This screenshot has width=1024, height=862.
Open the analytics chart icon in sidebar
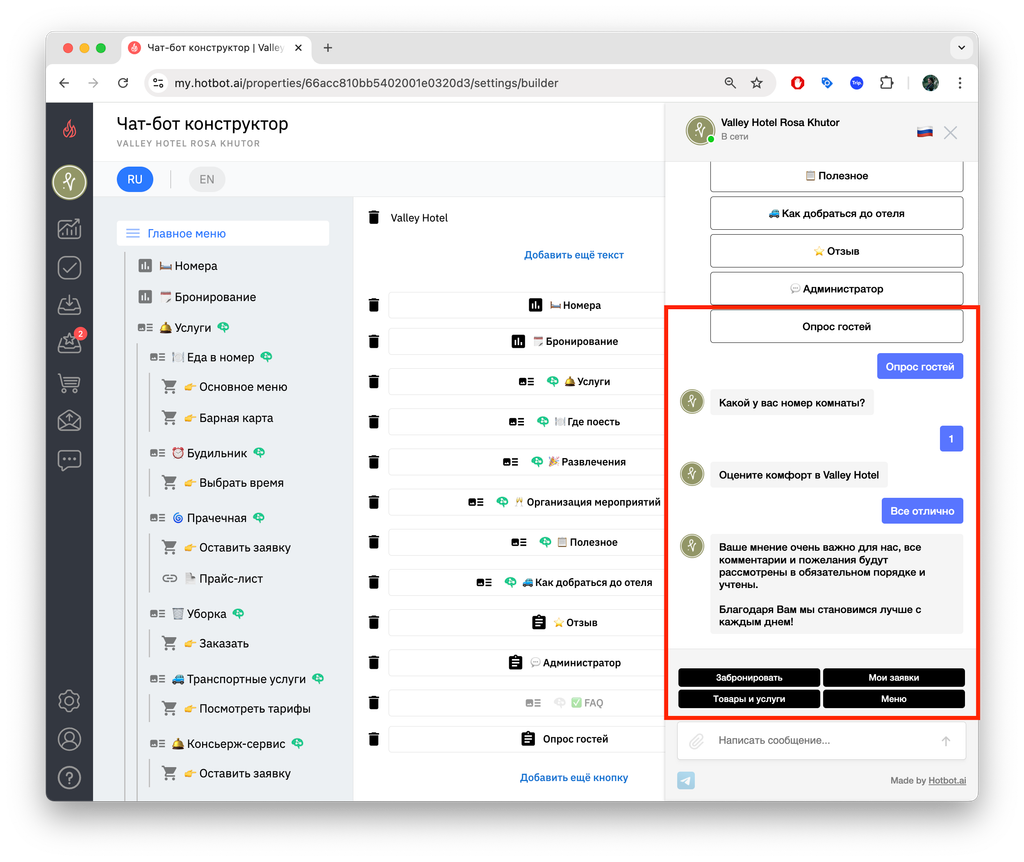(x=69, y=229)
